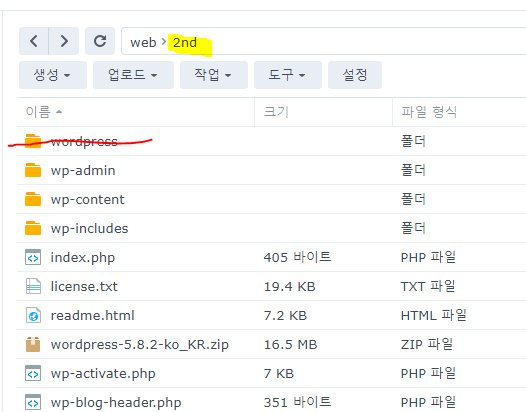Sort by the 파일 형식 column header
The image size is (526, 412).
click(x=459, y=112)
